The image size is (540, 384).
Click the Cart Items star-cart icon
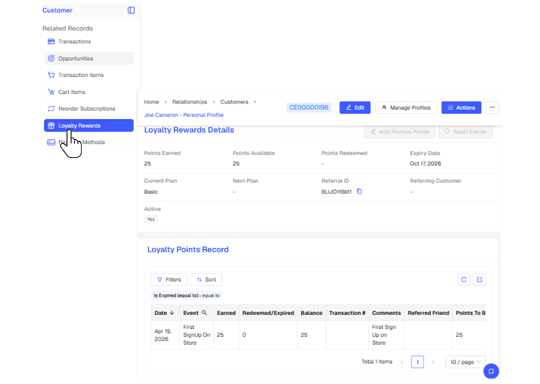pyautogui.click(x=51, y=92)
